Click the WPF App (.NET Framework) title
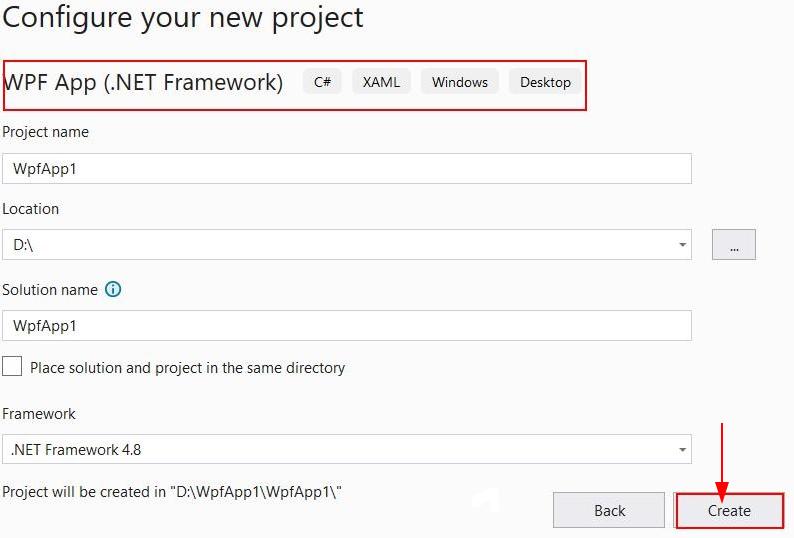This screenshot has height=538, width=794. [x=144, y=82]
